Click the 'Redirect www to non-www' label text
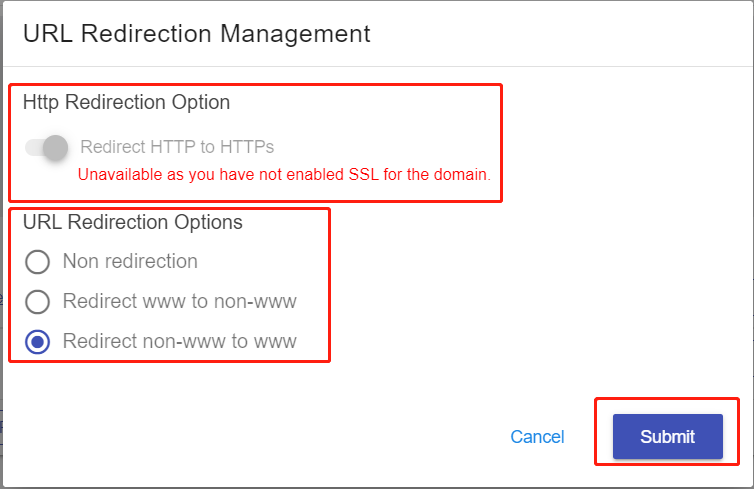Viewport: 754px width, 489px height. click(179, 302)
